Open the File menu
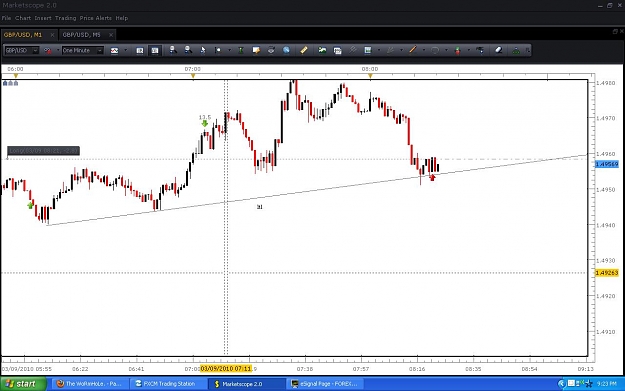This screenshot has height=391, width=625. click(x=6, y=18)
